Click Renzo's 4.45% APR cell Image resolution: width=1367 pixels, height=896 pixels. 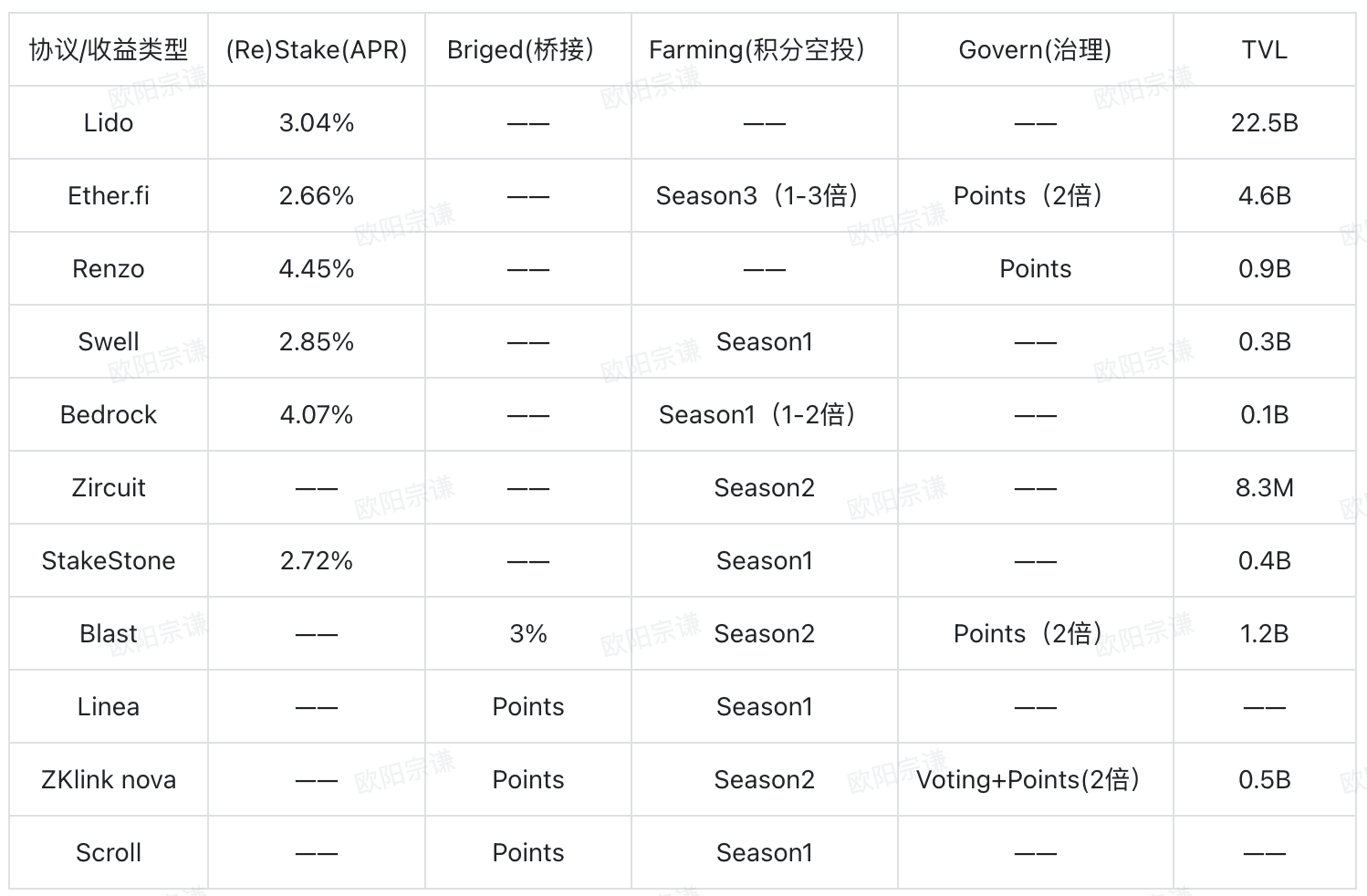[x=316, y=269]
